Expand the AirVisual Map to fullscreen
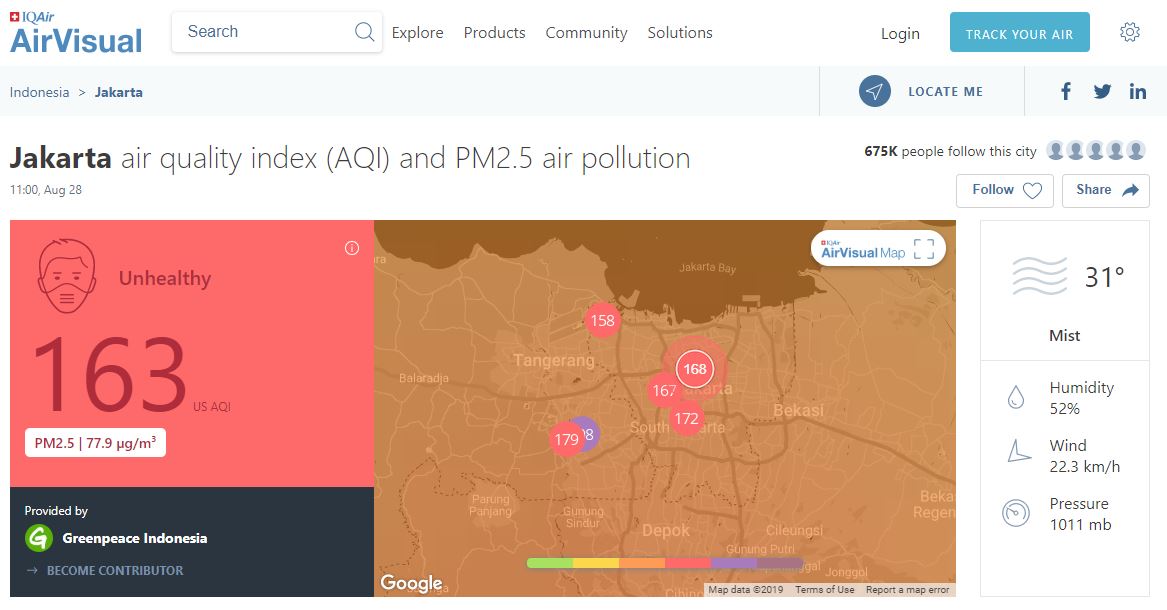Viewport: 1167px width, 610px height. click(x=924, y=249)
